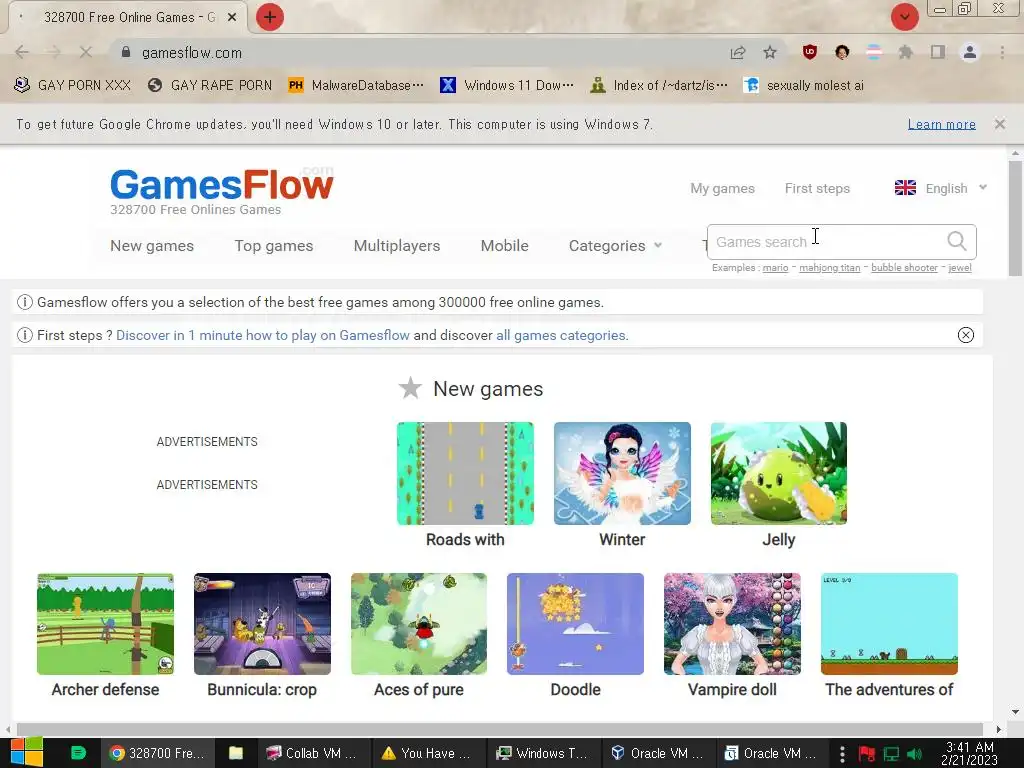Open the Windows Start button

(27, 753)
